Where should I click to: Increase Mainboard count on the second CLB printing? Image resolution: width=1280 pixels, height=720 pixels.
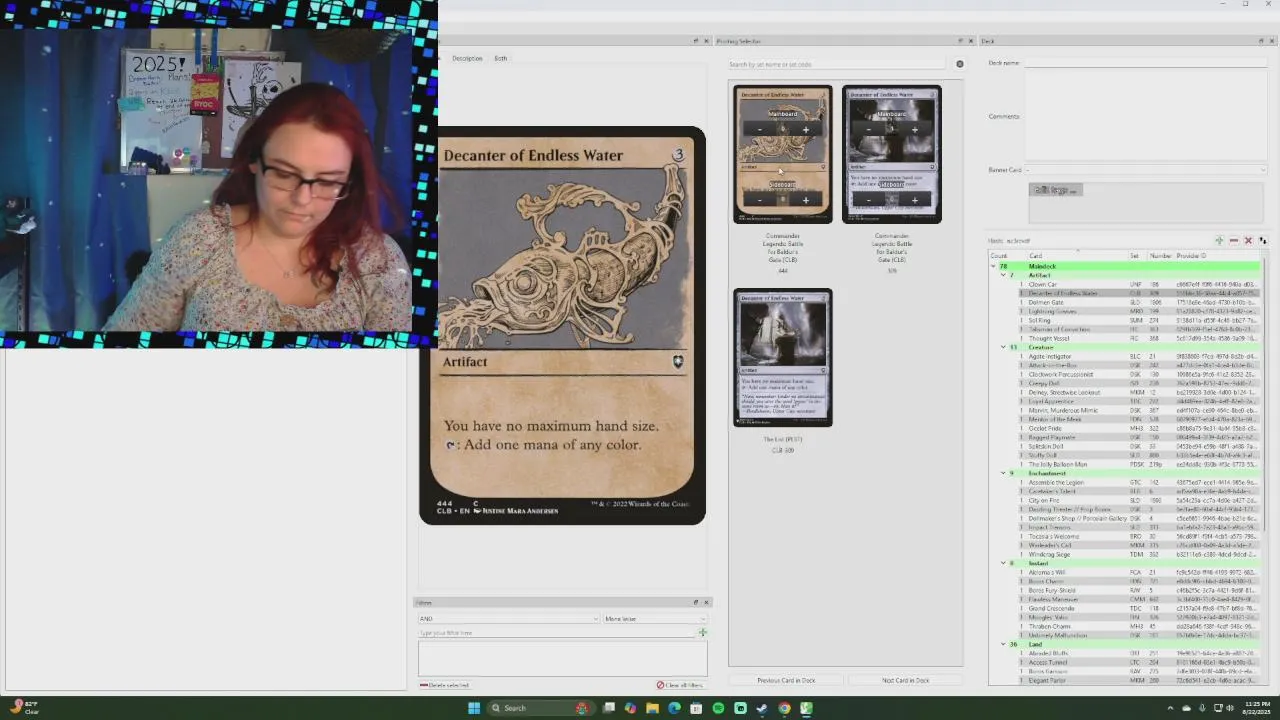(x=914, y=129)
